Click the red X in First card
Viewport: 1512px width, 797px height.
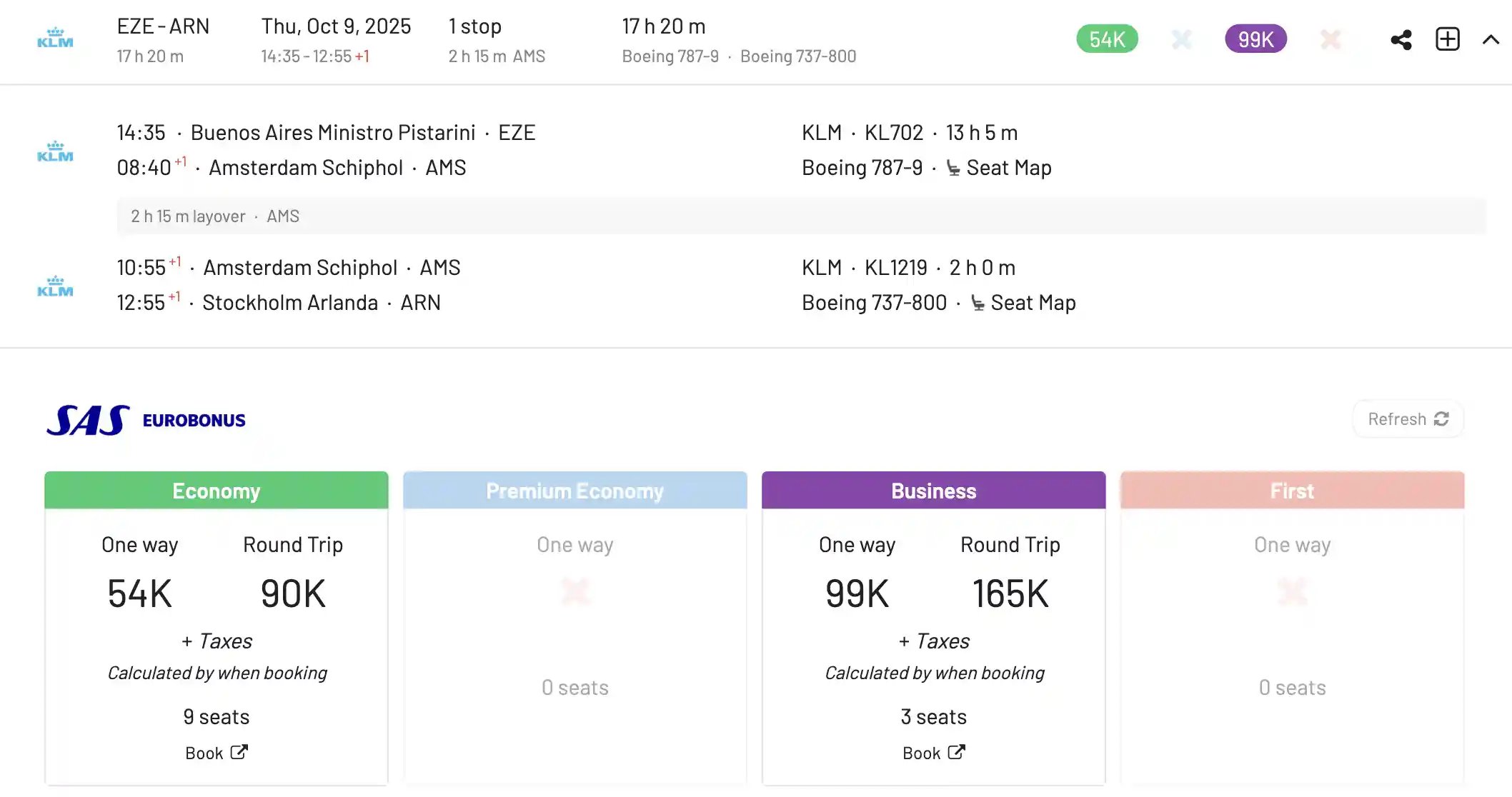click(x=1293, y=592)
